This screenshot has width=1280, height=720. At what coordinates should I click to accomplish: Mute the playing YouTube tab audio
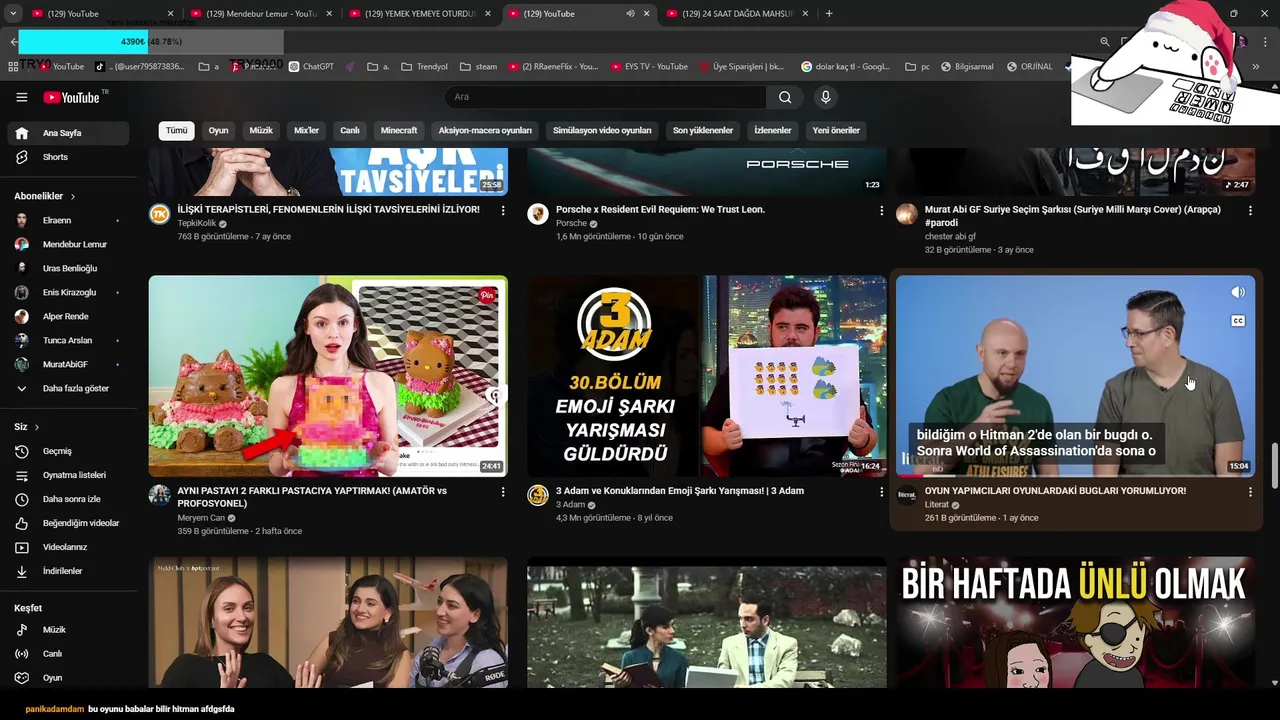630,14
